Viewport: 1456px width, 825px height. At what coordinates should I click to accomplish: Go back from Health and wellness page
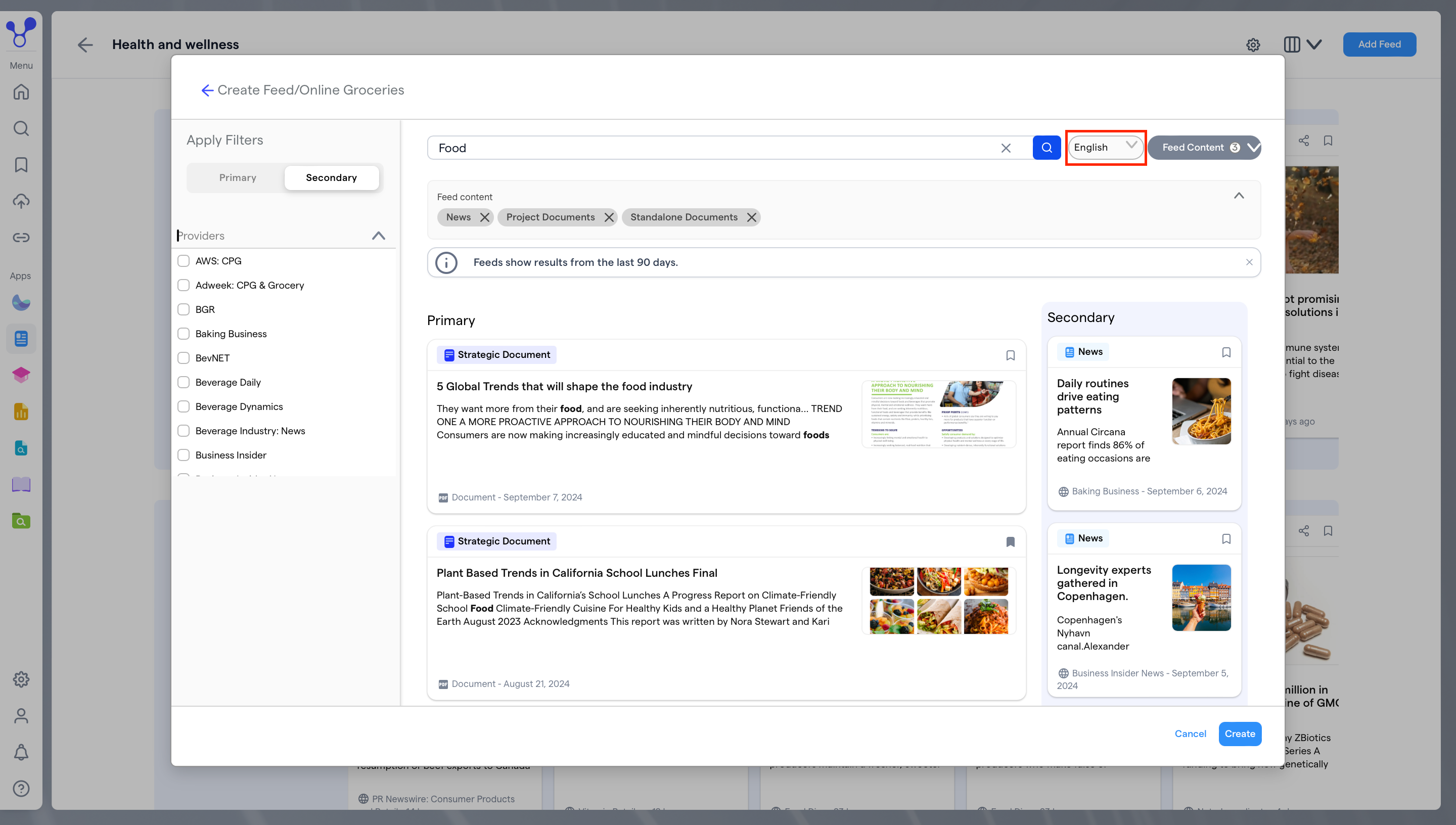click(85, 45)
